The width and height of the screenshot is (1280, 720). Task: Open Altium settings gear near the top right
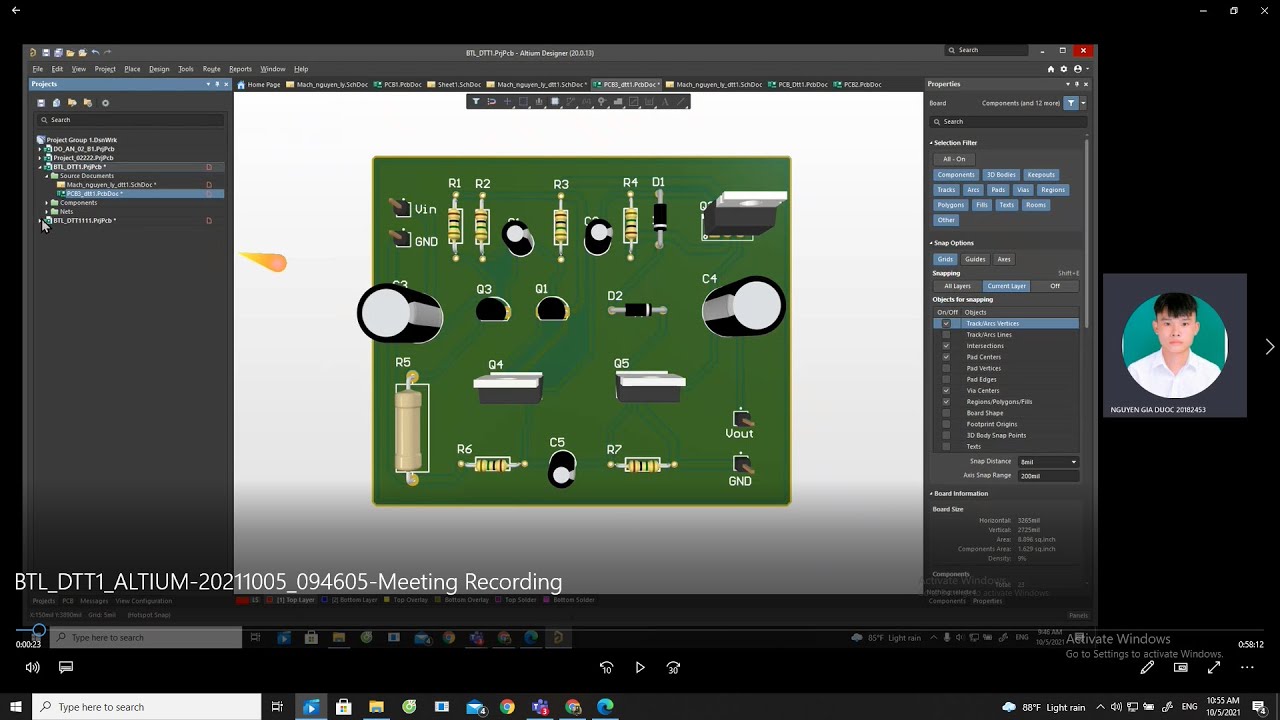[1064, 69]
